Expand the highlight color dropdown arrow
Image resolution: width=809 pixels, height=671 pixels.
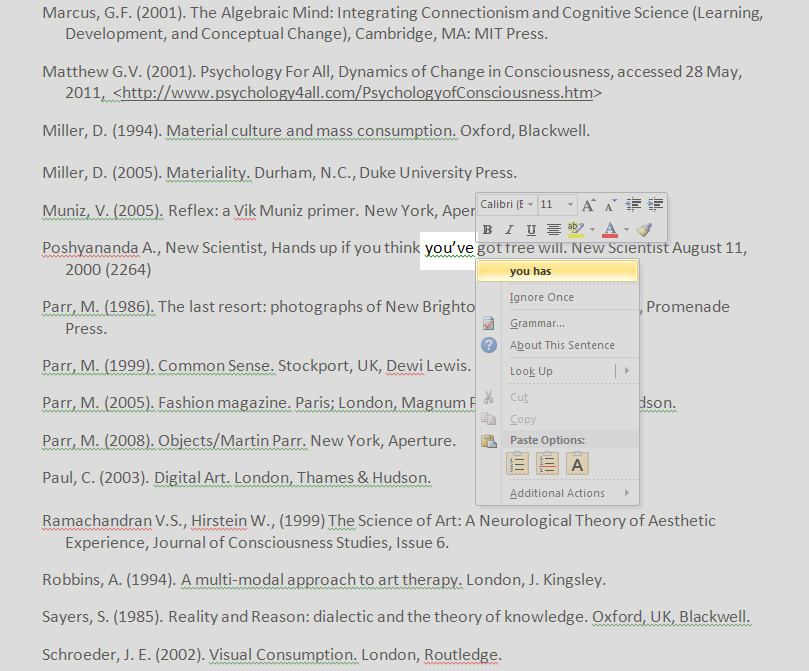590,230
